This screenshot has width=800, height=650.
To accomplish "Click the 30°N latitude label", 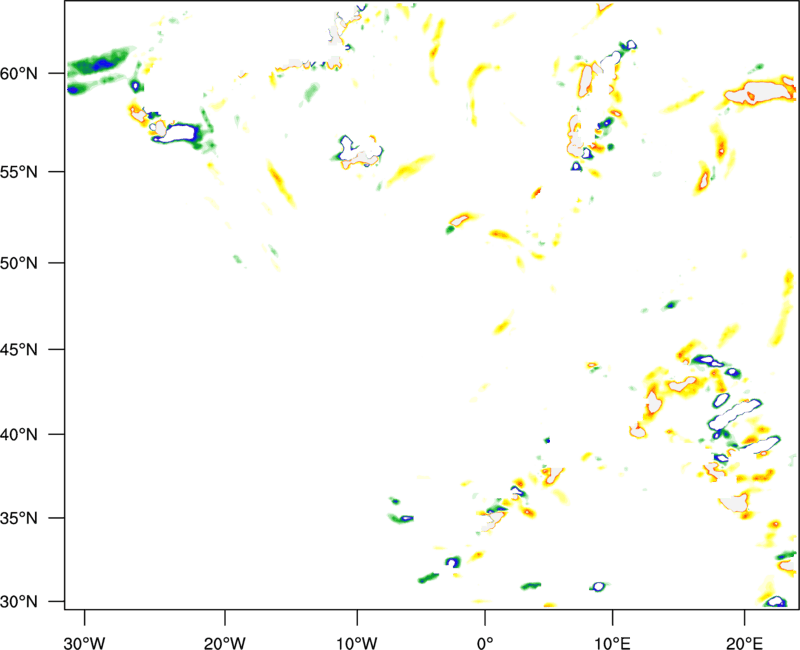I will pyautogui.click(x=19, y=602).
